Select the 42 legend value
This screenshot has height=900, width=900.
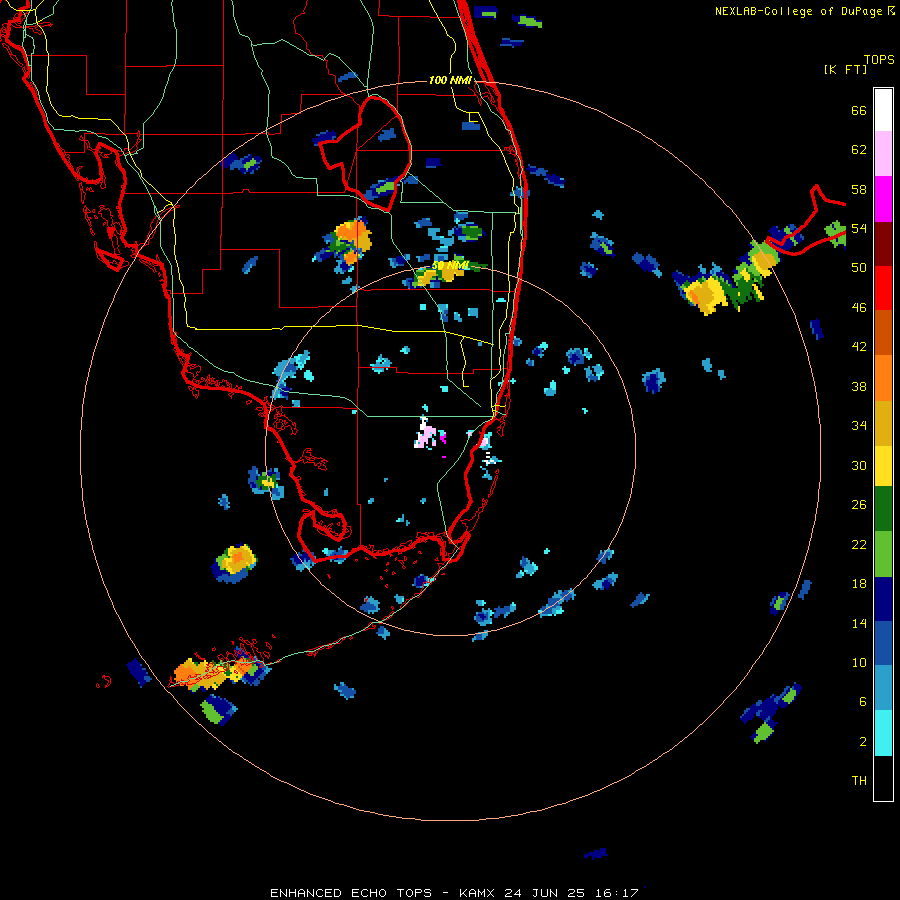(859, 347)
